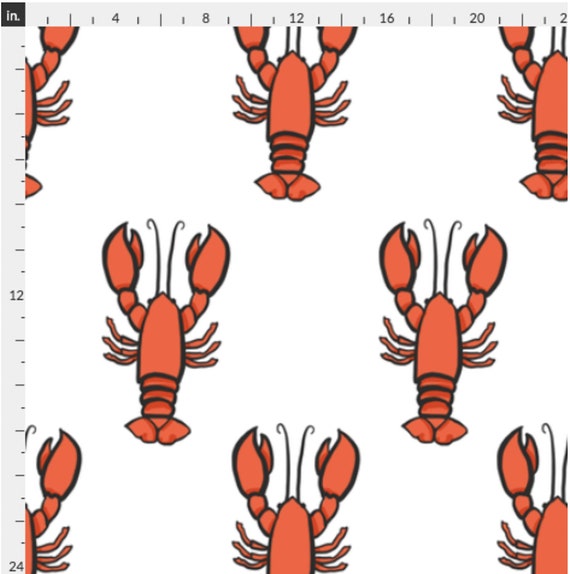Select the full lobster on middle left
570x574 pixels.
pos(166,332)
